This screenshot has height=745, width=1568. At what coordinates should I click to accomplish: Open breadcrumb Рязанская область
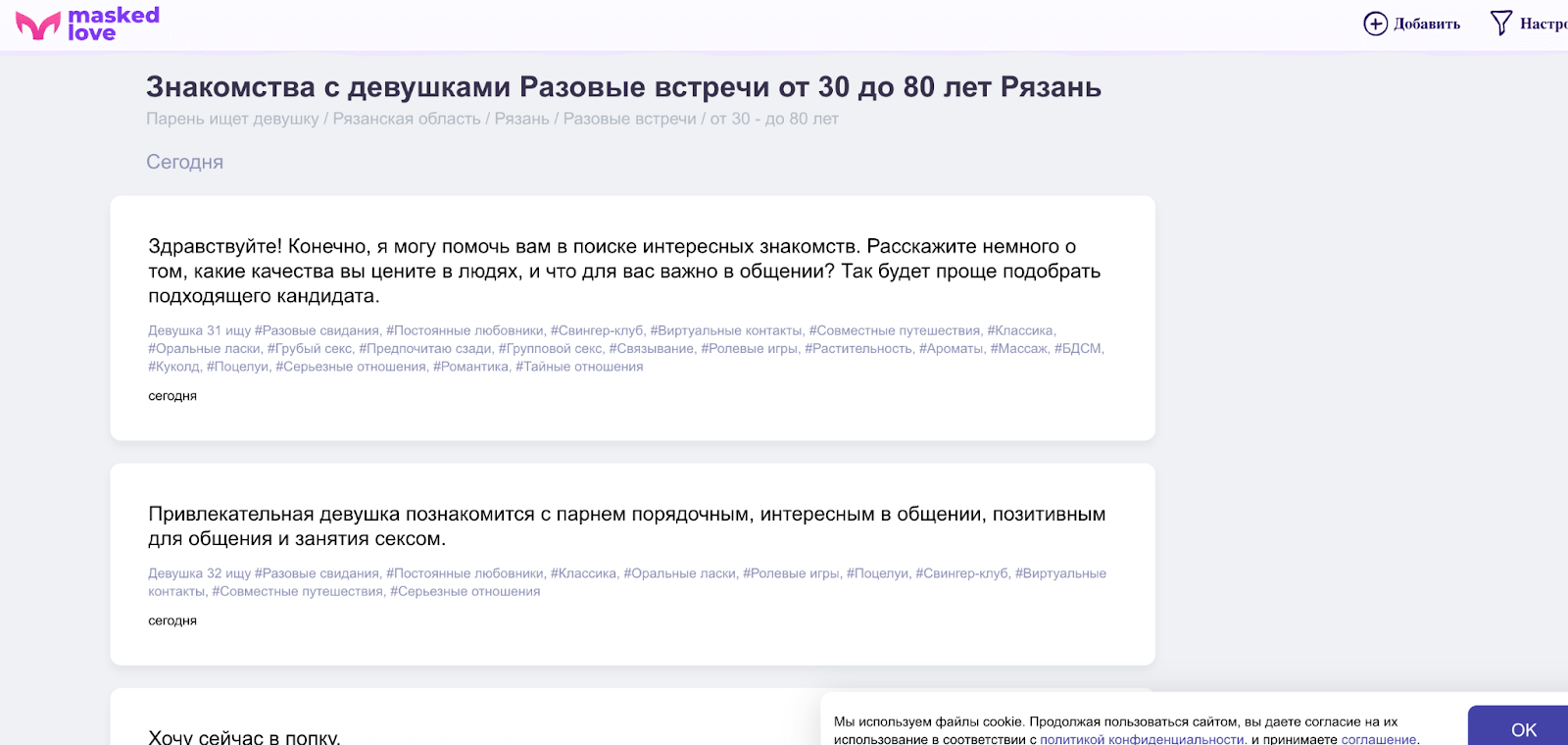coord(407,119)
